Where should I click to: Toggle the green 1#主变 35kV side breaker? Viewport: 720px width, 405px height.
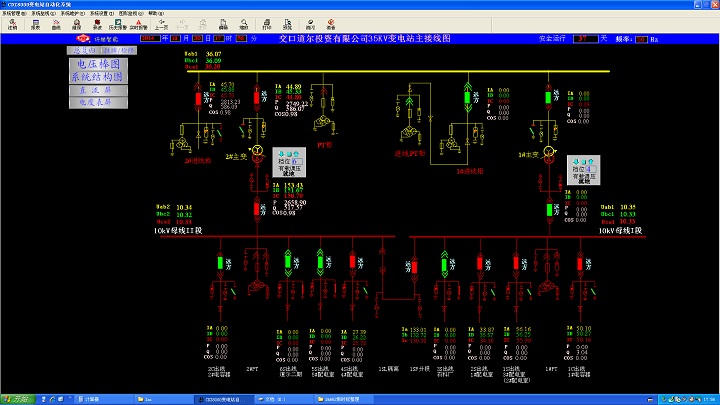coord(548,99)
